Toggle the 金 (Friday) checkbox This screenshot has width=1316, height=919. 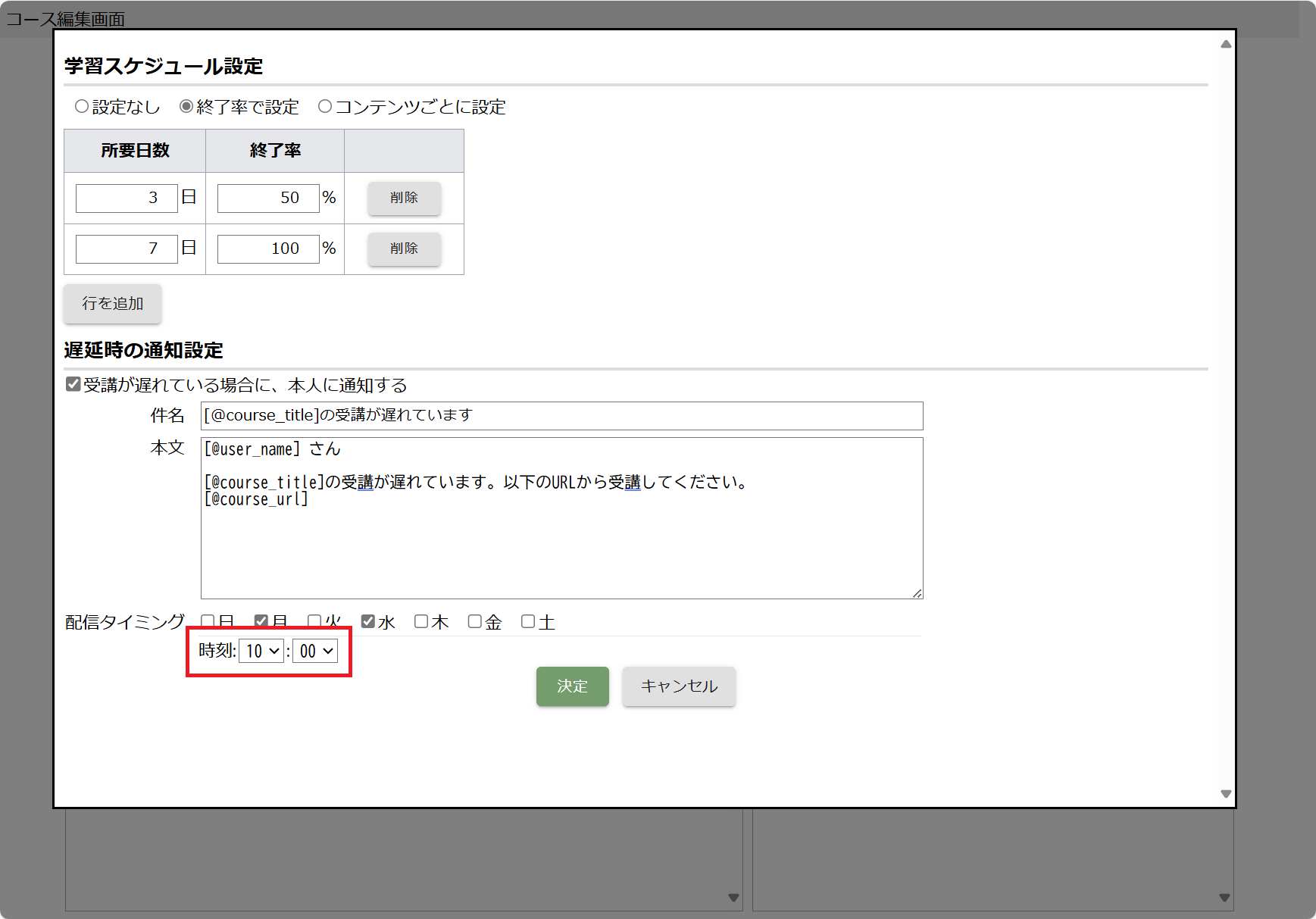click(x=475, y=621)
